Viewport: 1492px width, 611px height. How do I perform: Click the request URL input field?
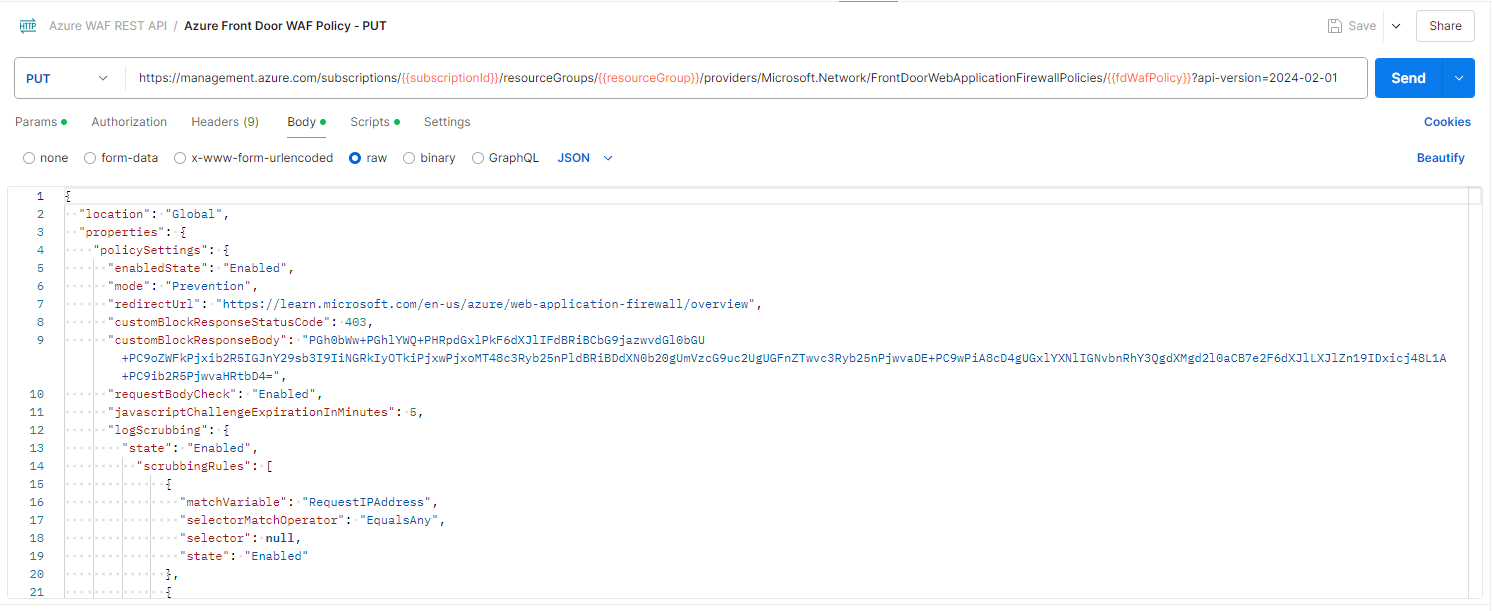(700, 77)
